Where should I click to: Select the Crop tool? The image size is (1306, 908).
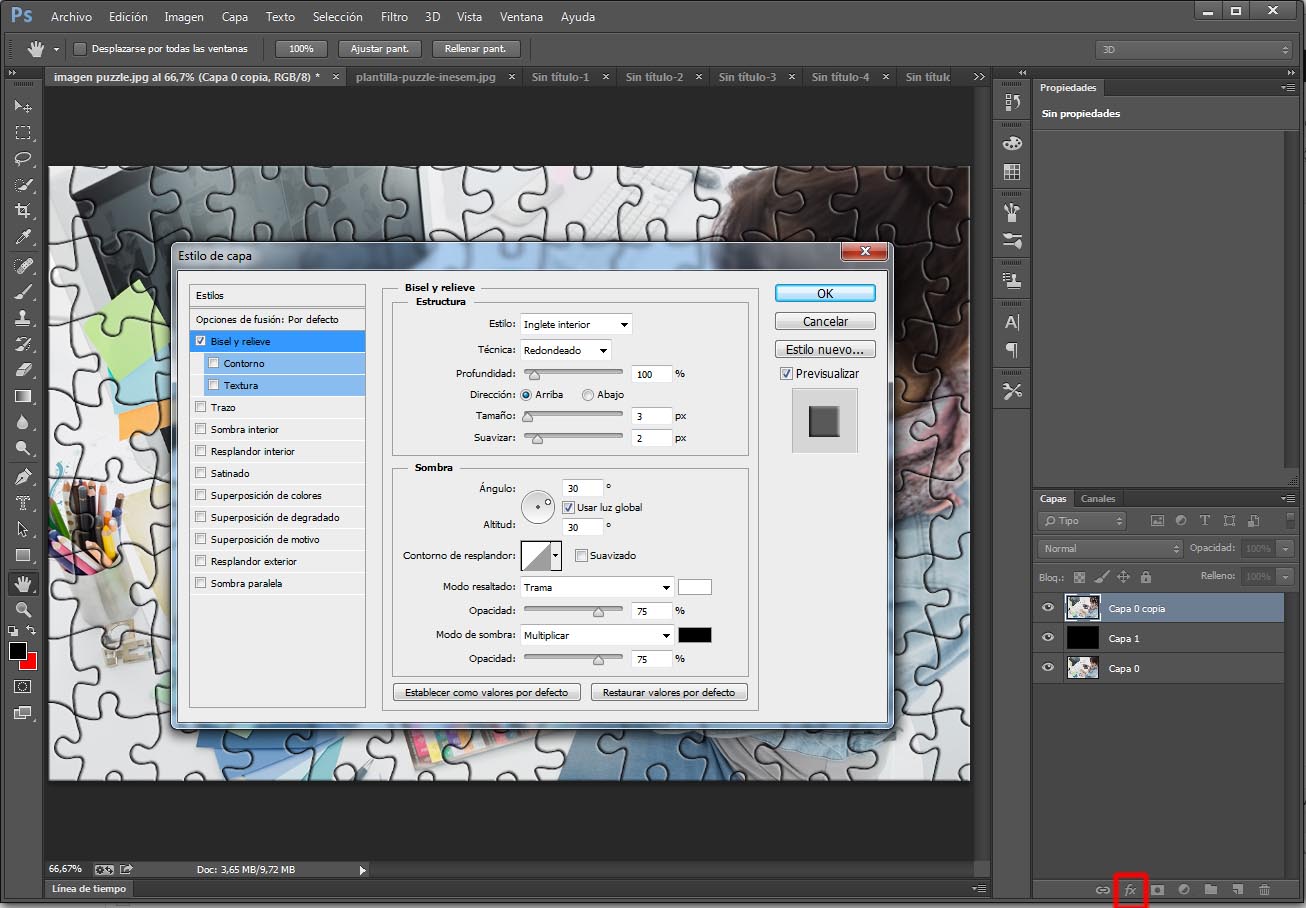click(x=23, y=211)
